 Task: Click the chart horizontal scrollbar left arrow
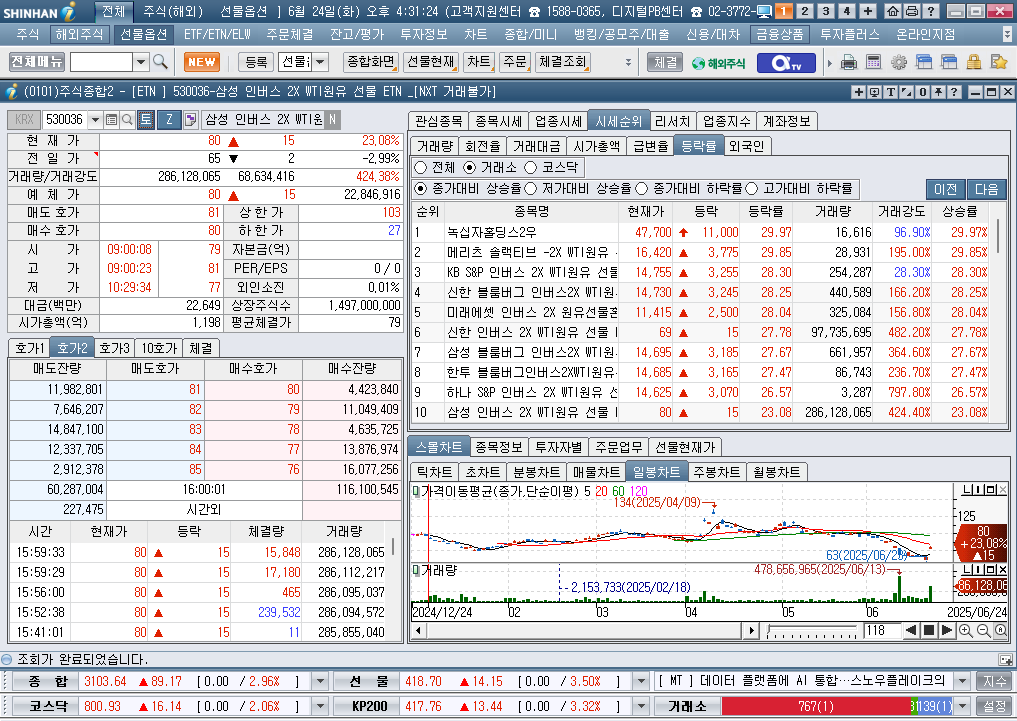pyautogui.click(x=418, y=630)
